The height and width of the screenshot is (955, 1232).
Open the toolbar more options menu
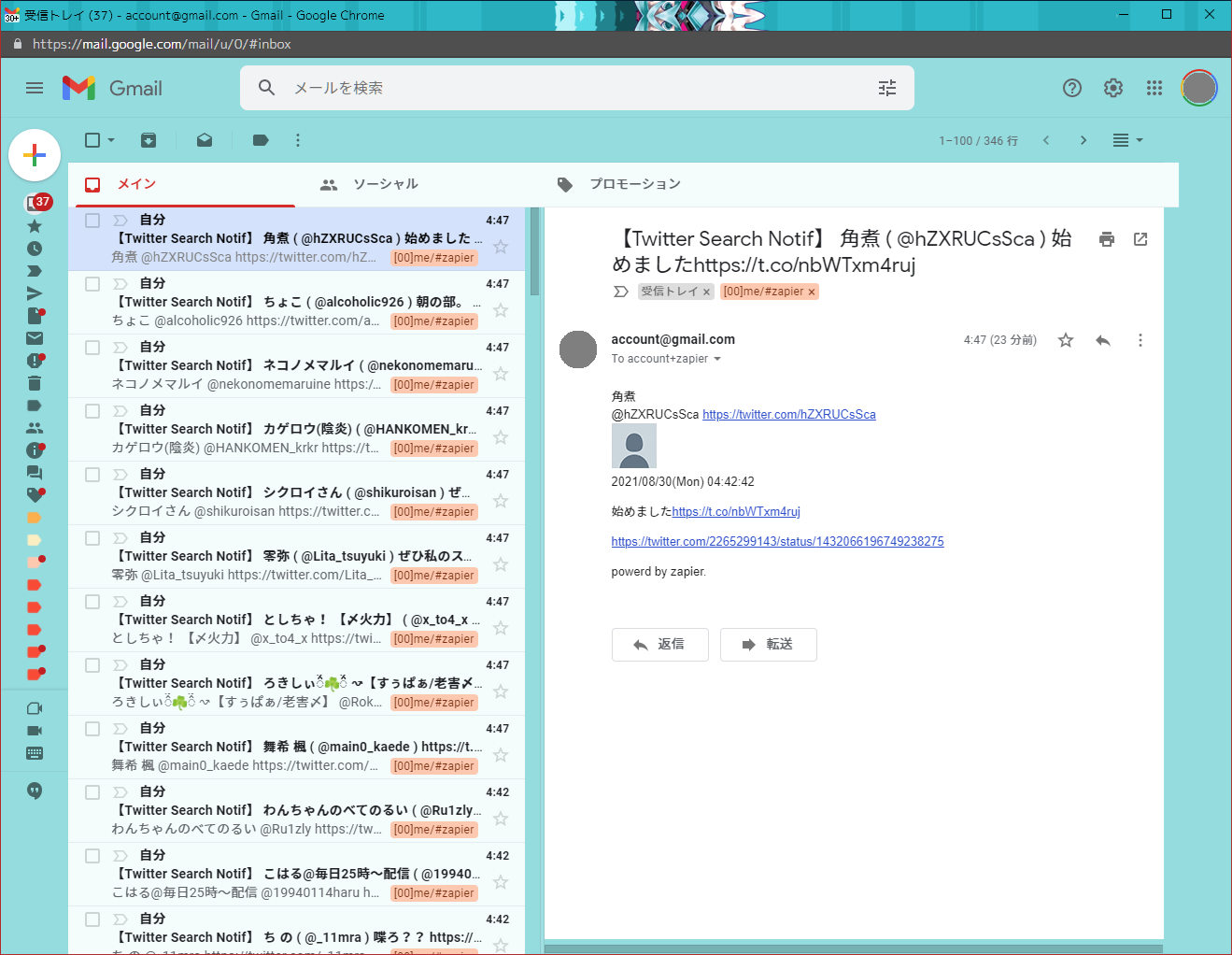tap(298, 140)
